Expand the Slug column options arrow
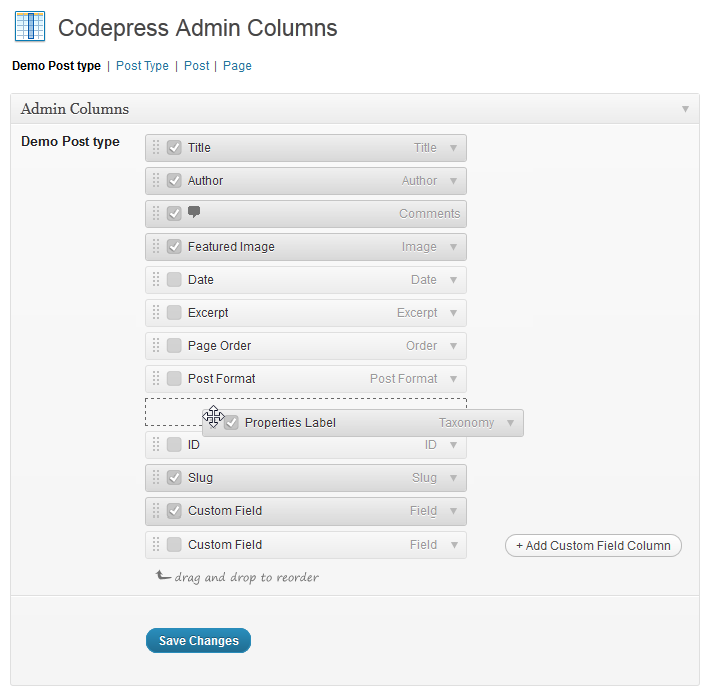Image resolution: width=710 pixels, height=700 pixels. coord(453,478)
